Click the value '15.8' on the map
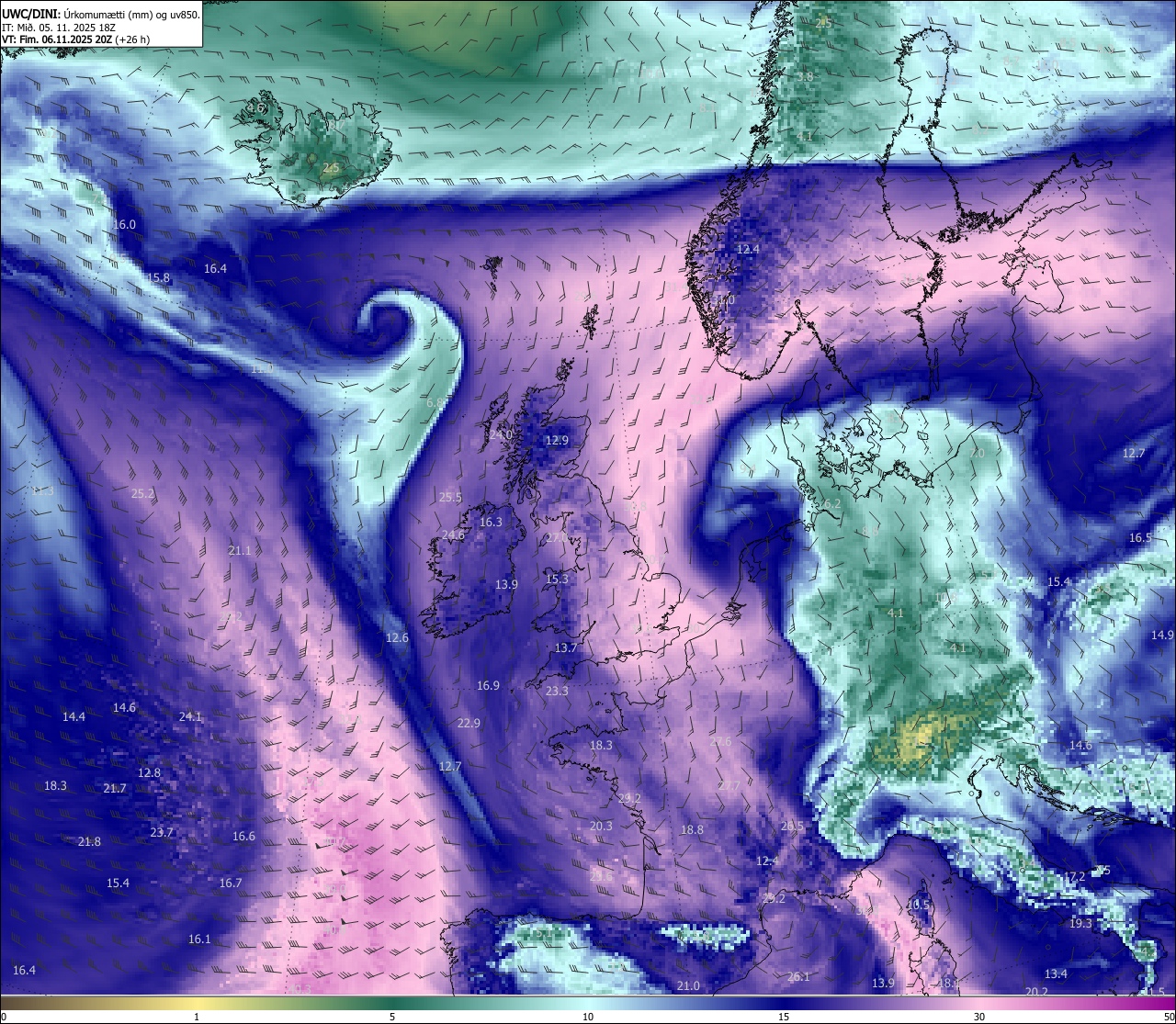The image size is (1176, 1024). click(158, 277)
